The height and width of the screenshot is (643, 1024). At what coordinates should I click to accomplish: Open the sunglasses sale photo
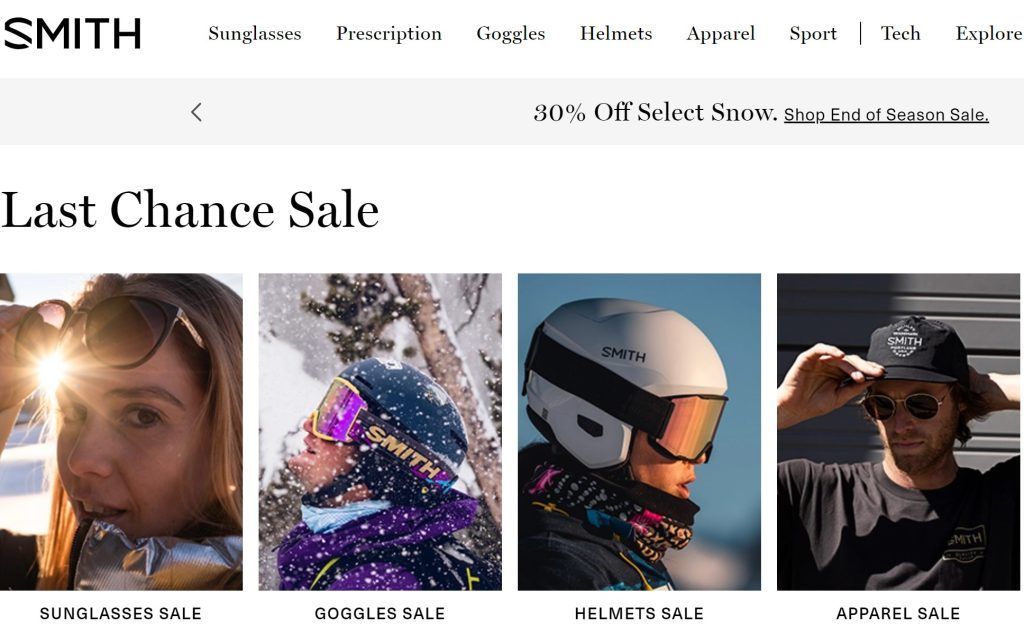tap(121, 431)
